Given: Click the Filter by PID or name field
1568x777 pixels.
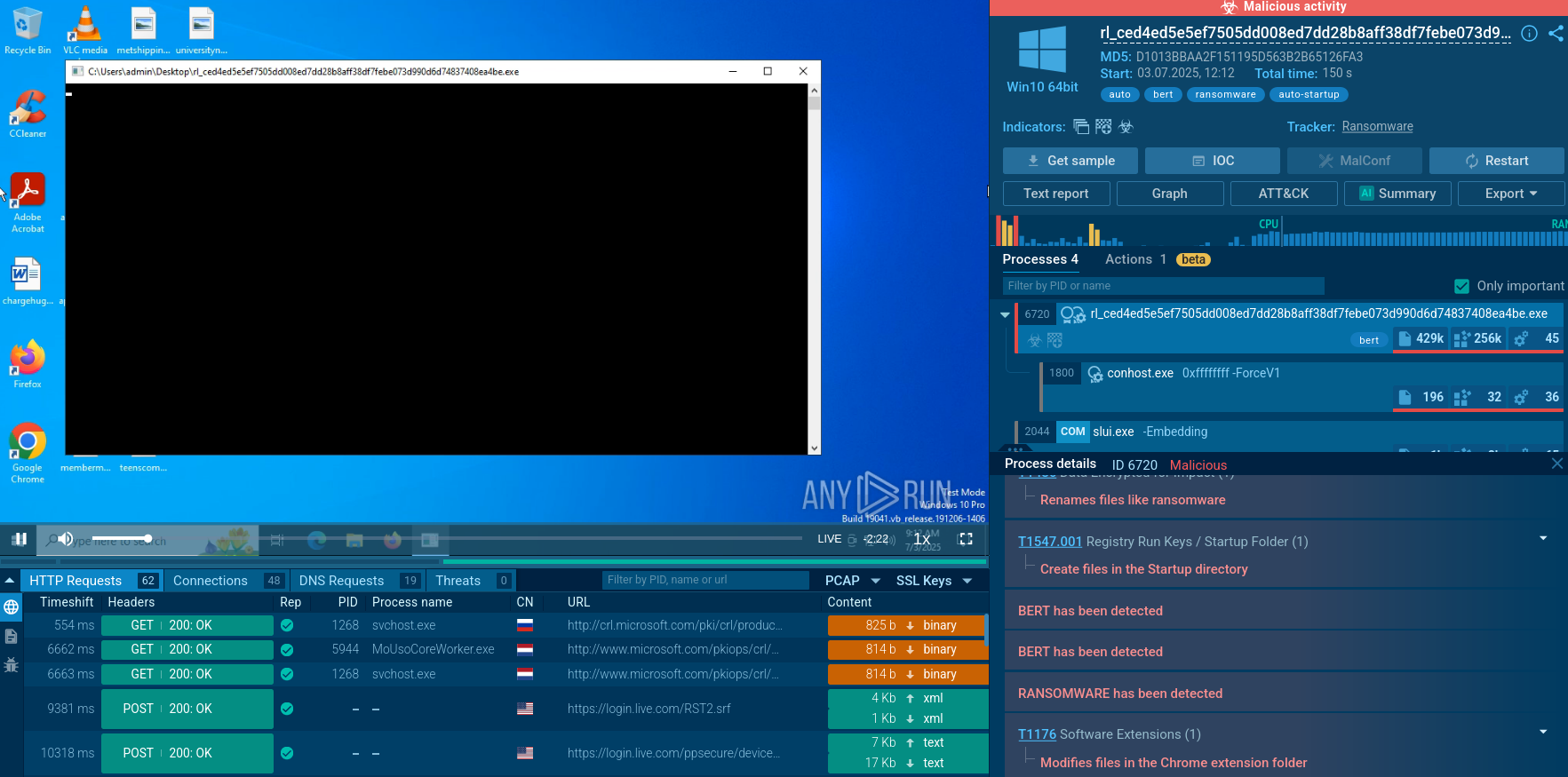Looking at the screenshot, I should click(1163, 286).
